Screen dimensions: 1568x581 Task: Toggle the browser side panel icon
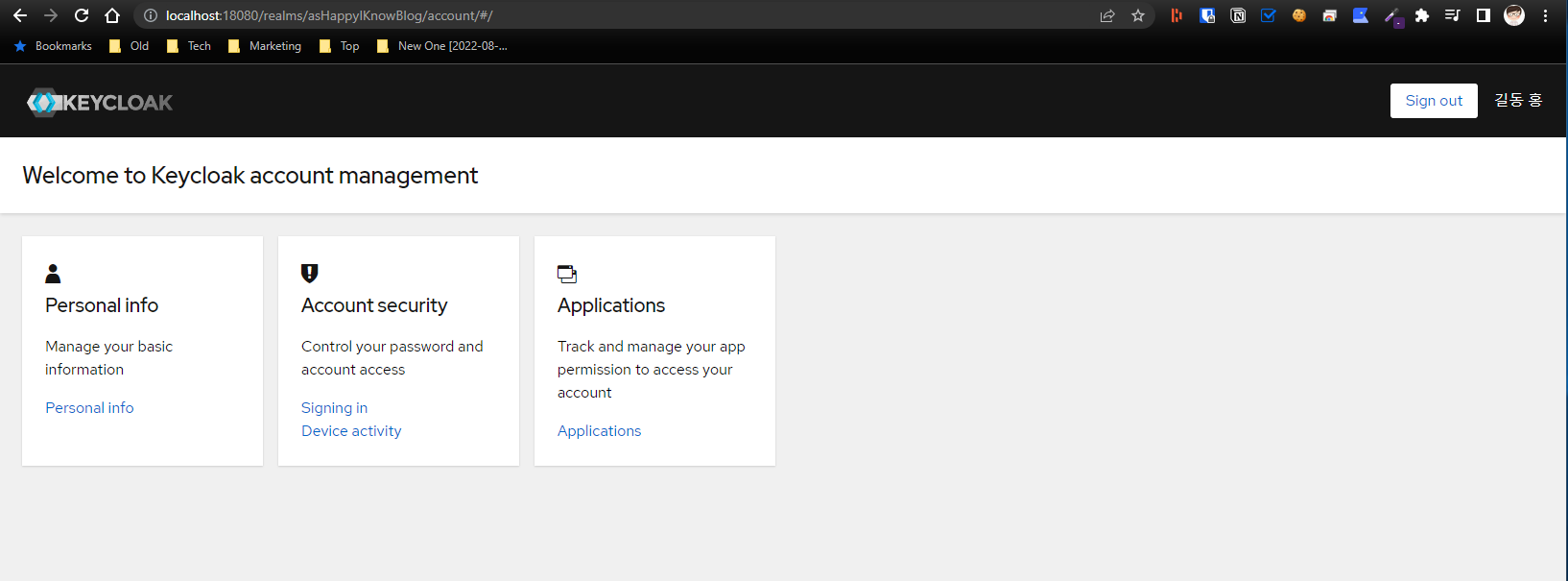[1484, 15]
